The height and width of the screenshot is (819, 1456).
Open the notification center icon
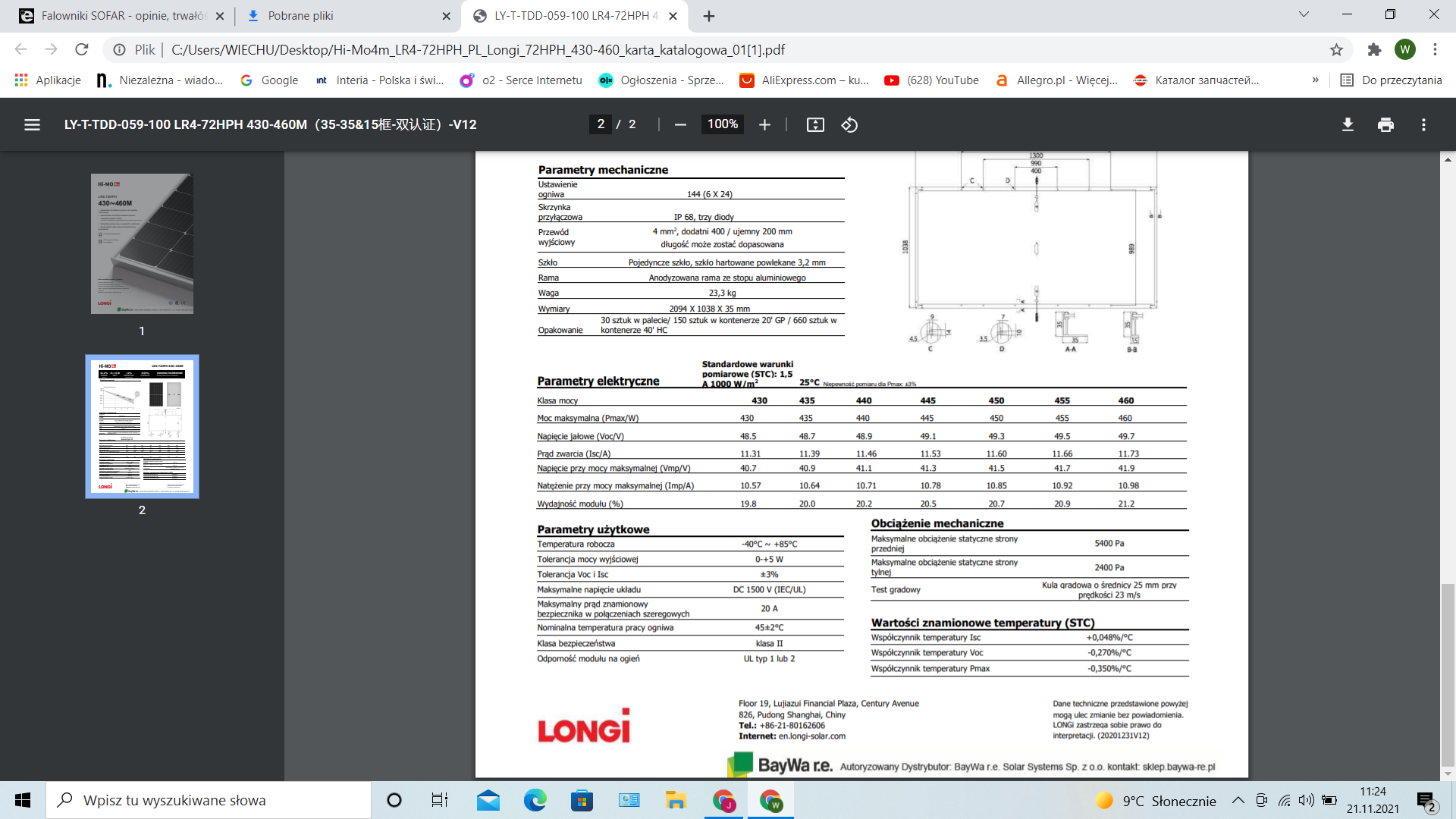[x=1426, y=801]
